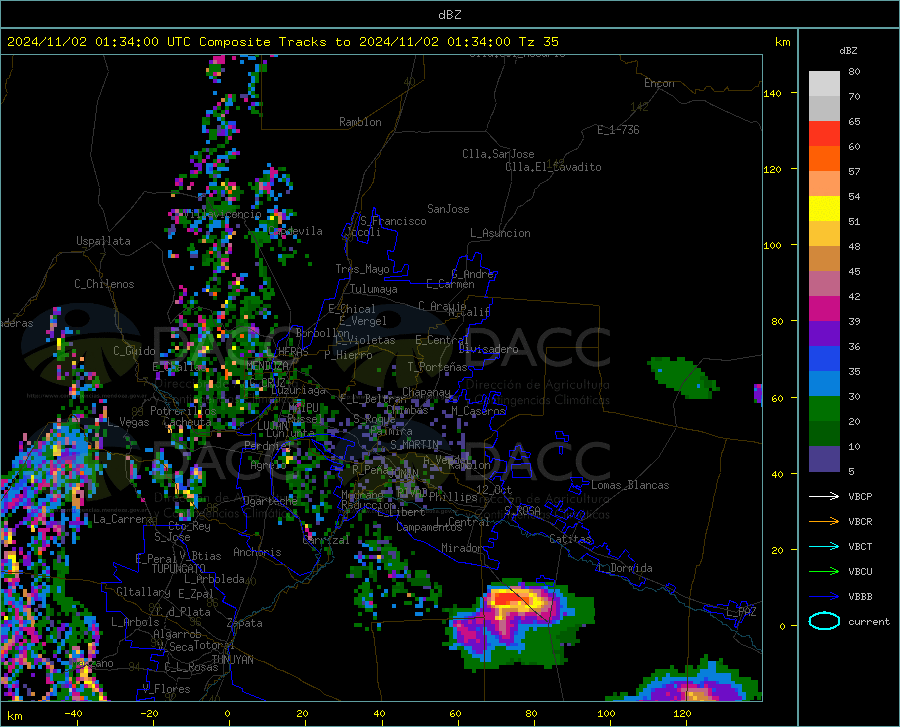The height and width of the screenshot is (727, 900).
Task: Click the Divisadero map label
Action: (x=488, y=349)
